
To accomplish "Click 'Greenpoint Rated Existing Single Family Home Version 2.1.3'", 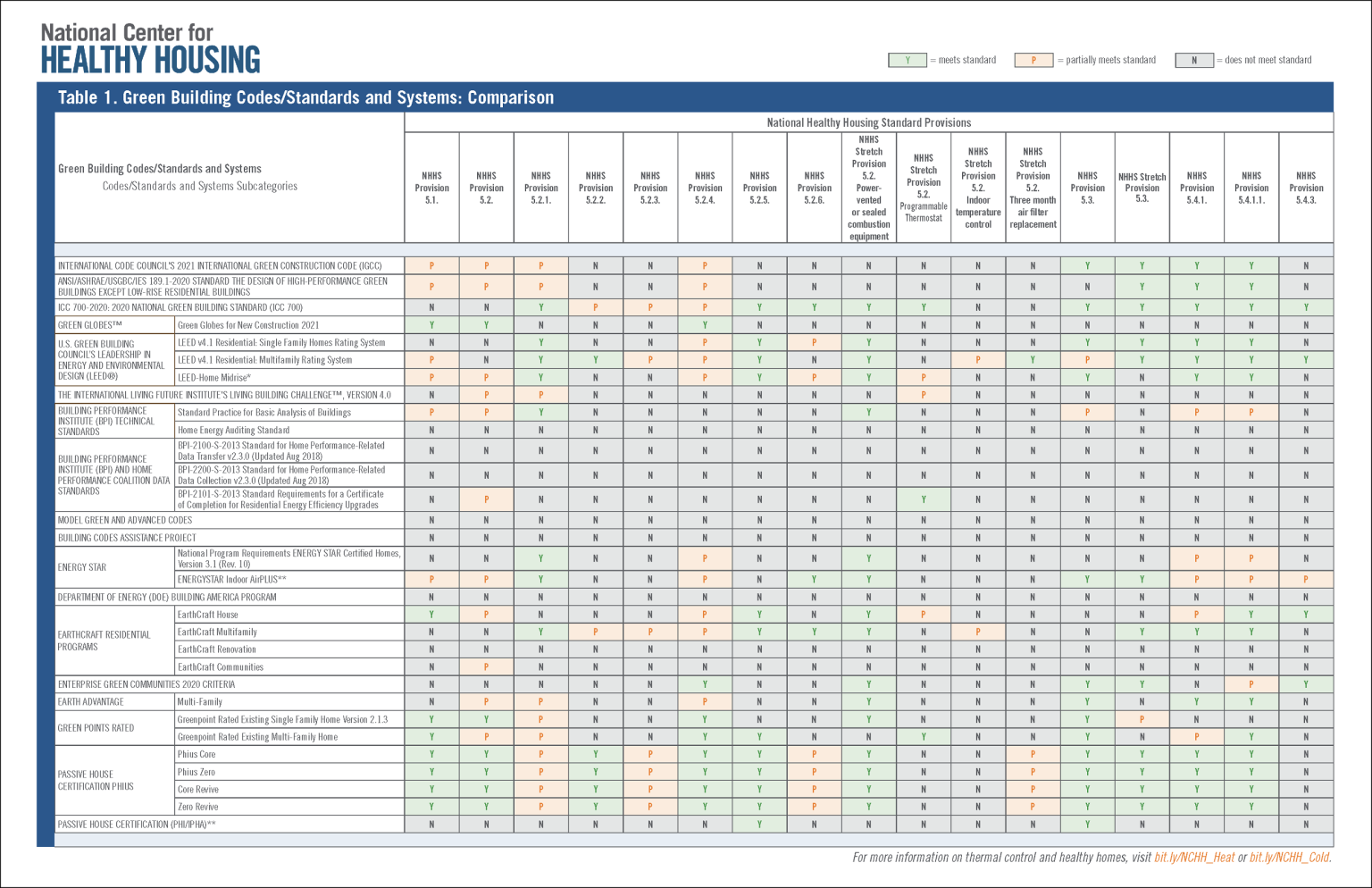I will coord(283,719).
